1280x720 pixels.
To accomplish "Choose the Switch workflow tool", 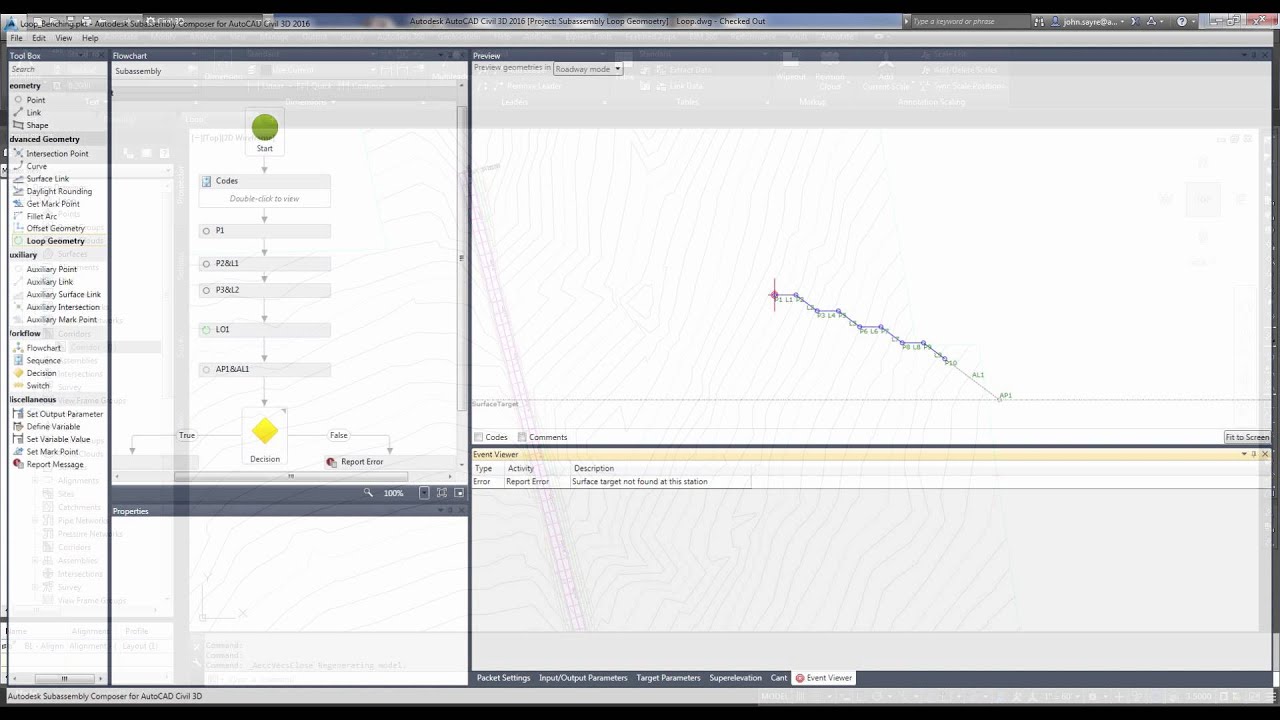I will point(38,386).
